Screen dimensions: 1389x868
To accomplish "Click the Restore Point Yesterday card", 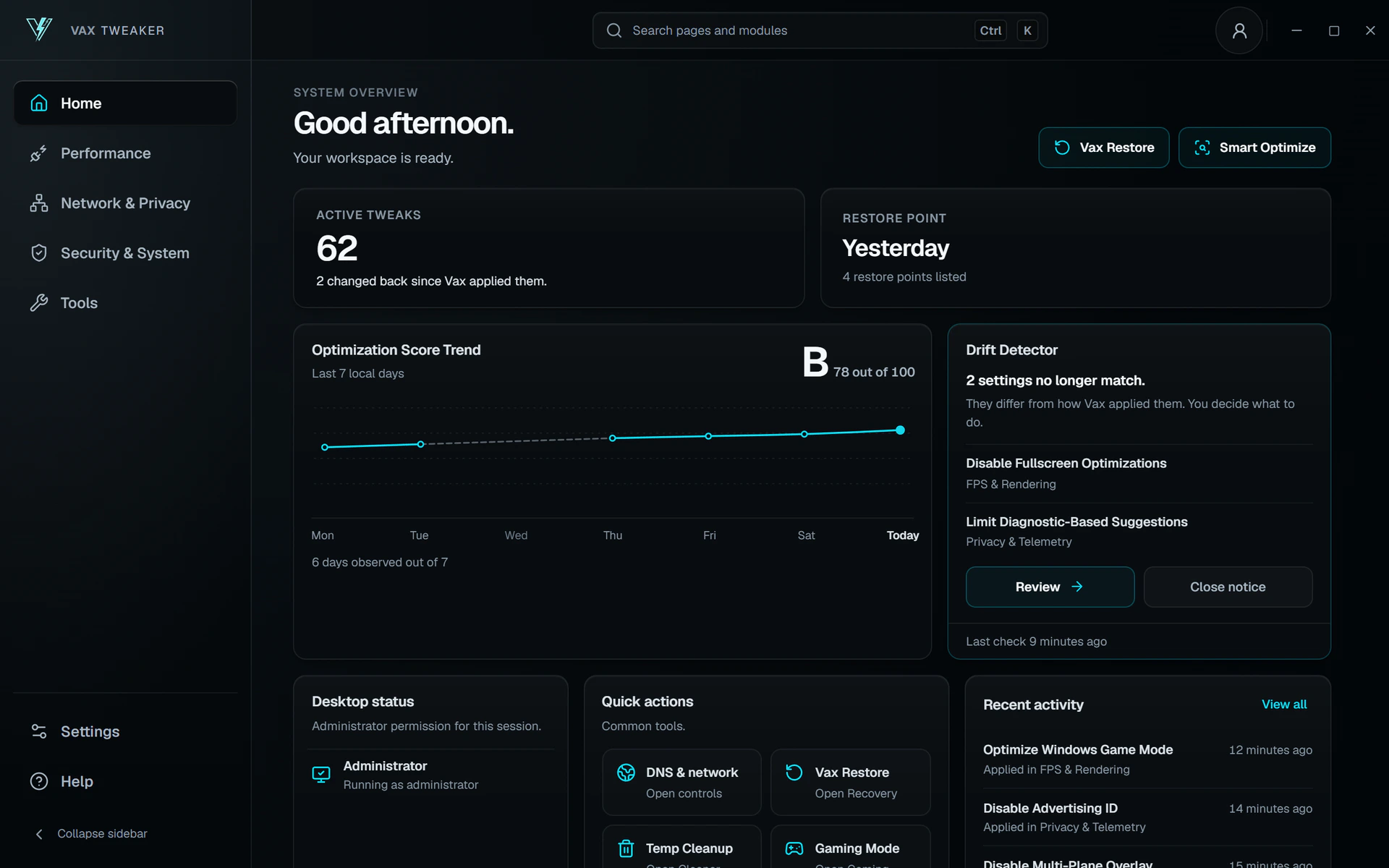I will 1075,248.
